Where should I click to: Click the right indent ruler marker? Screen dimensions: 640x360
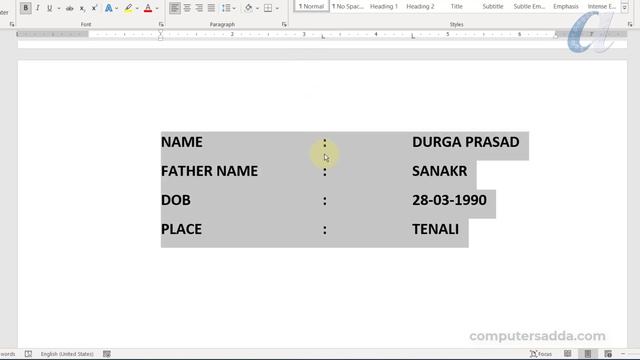(556, 36)
